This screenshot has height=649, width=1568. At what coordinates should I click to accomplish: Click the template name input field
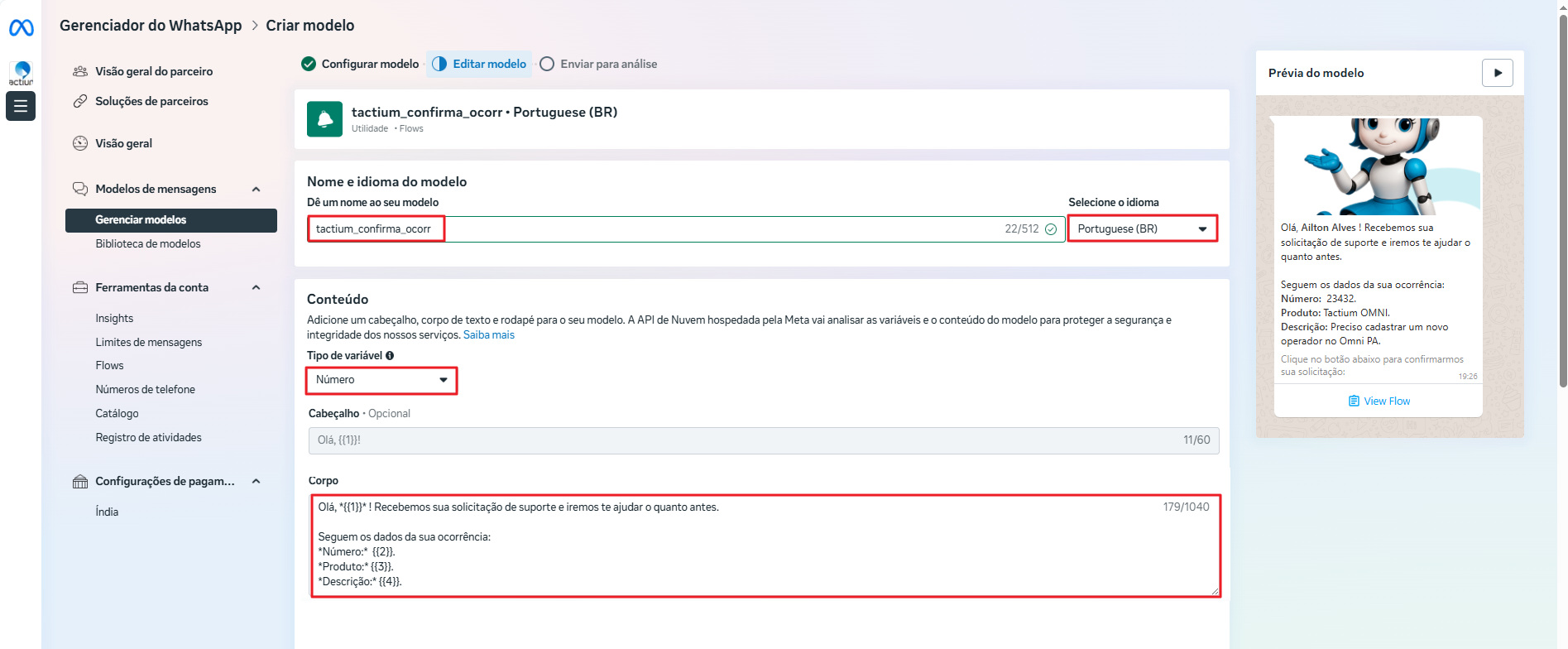[662, 229]
